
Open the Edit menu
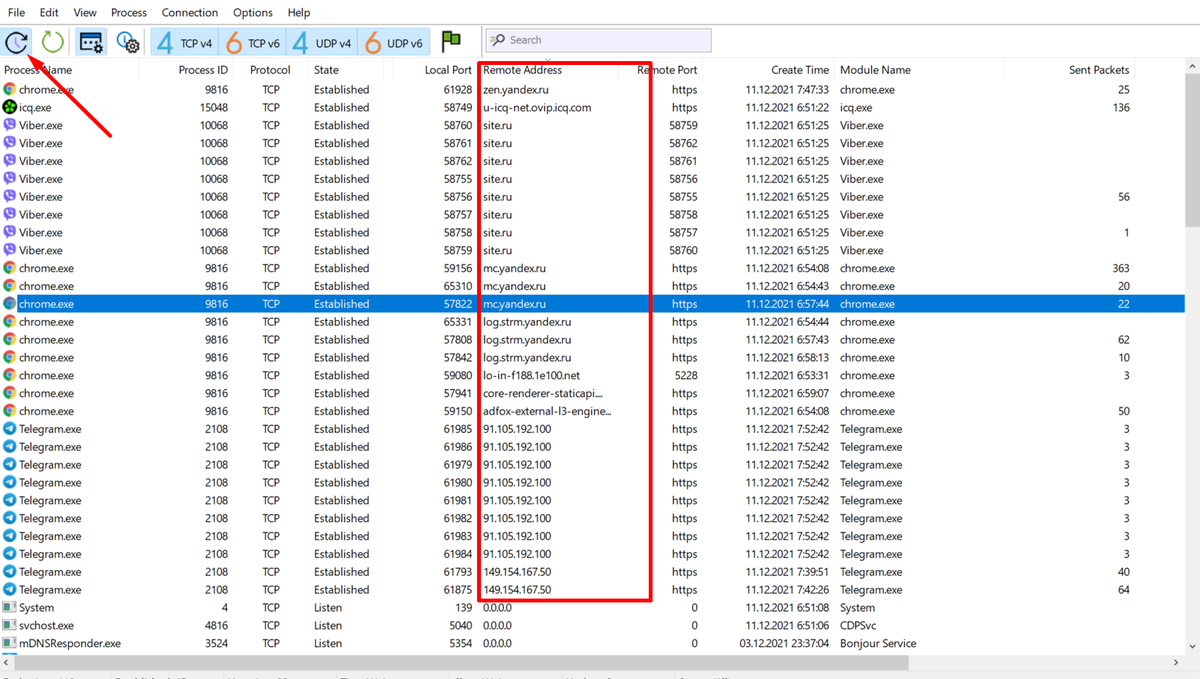(49, 13)
